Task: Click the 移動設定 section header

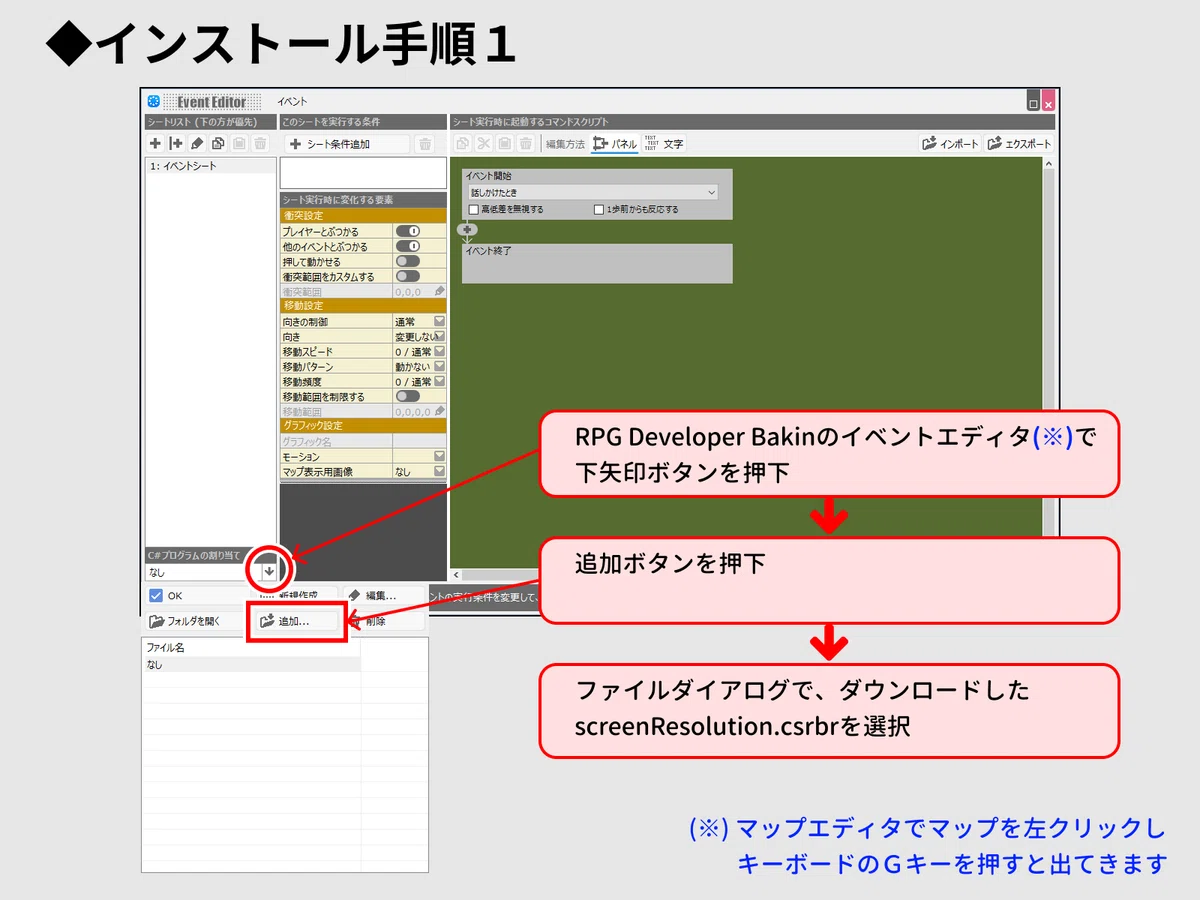Action: click(x=363, y=305)
